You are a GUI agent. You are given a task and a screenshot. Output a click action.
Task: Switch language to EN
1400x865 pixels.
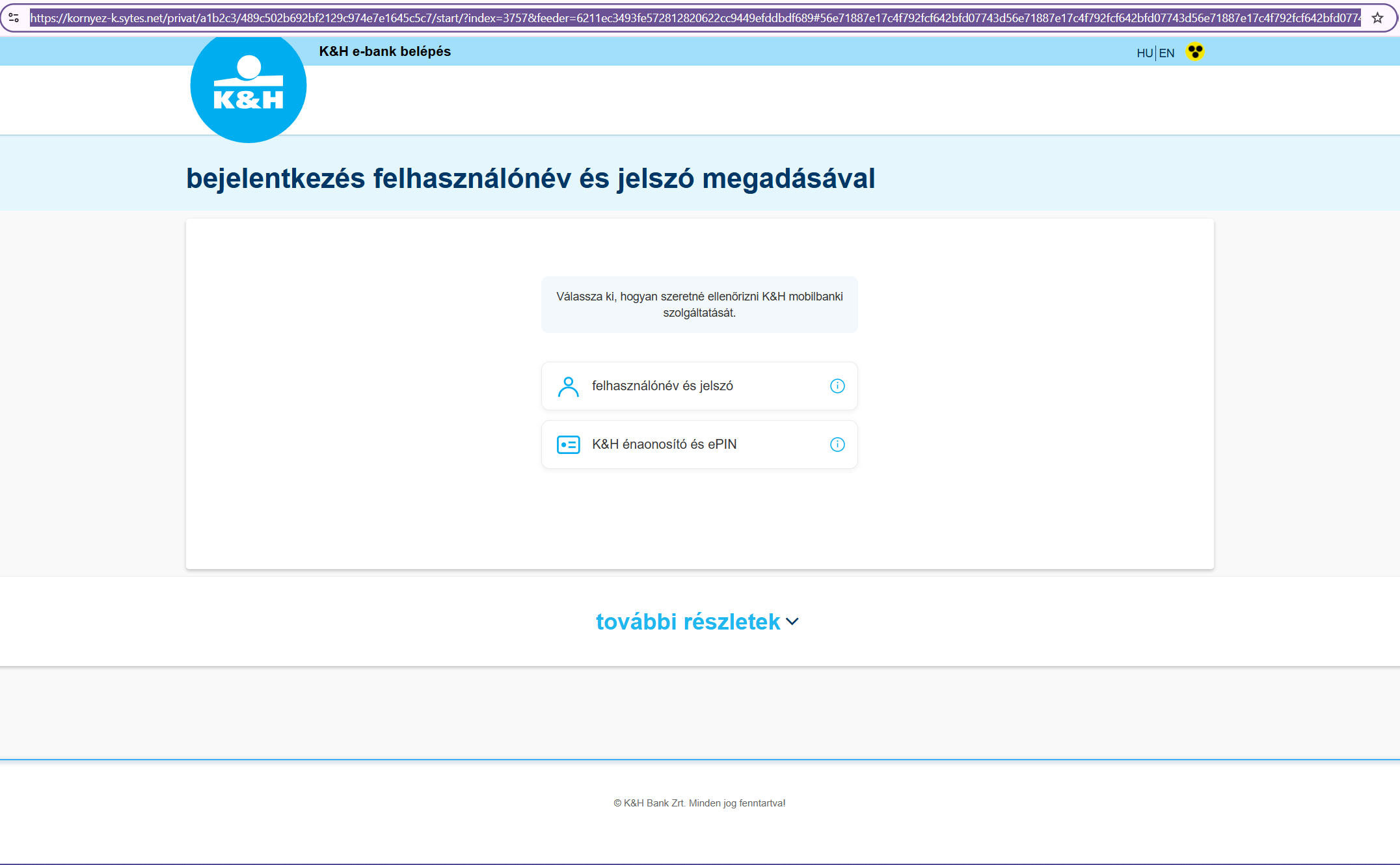1167,53
